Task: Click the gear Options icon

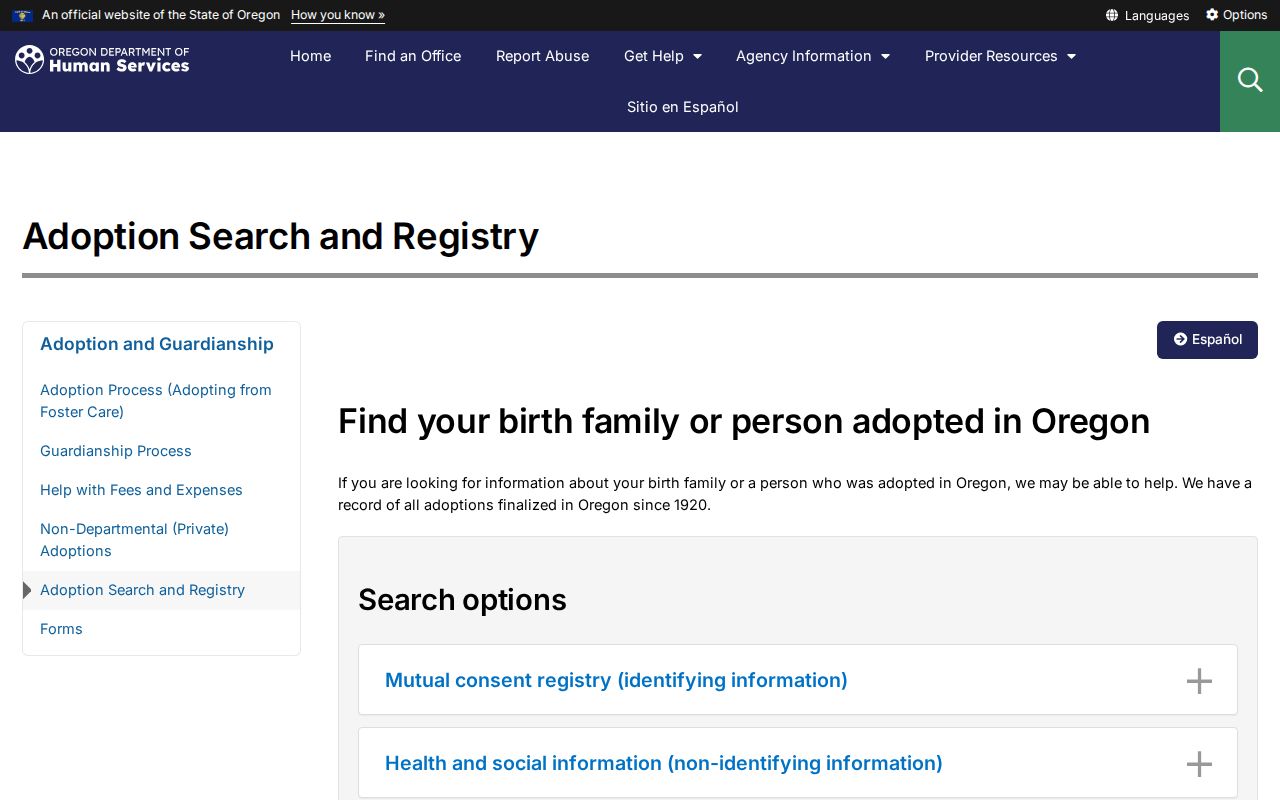Action: tap(1212, 14)
